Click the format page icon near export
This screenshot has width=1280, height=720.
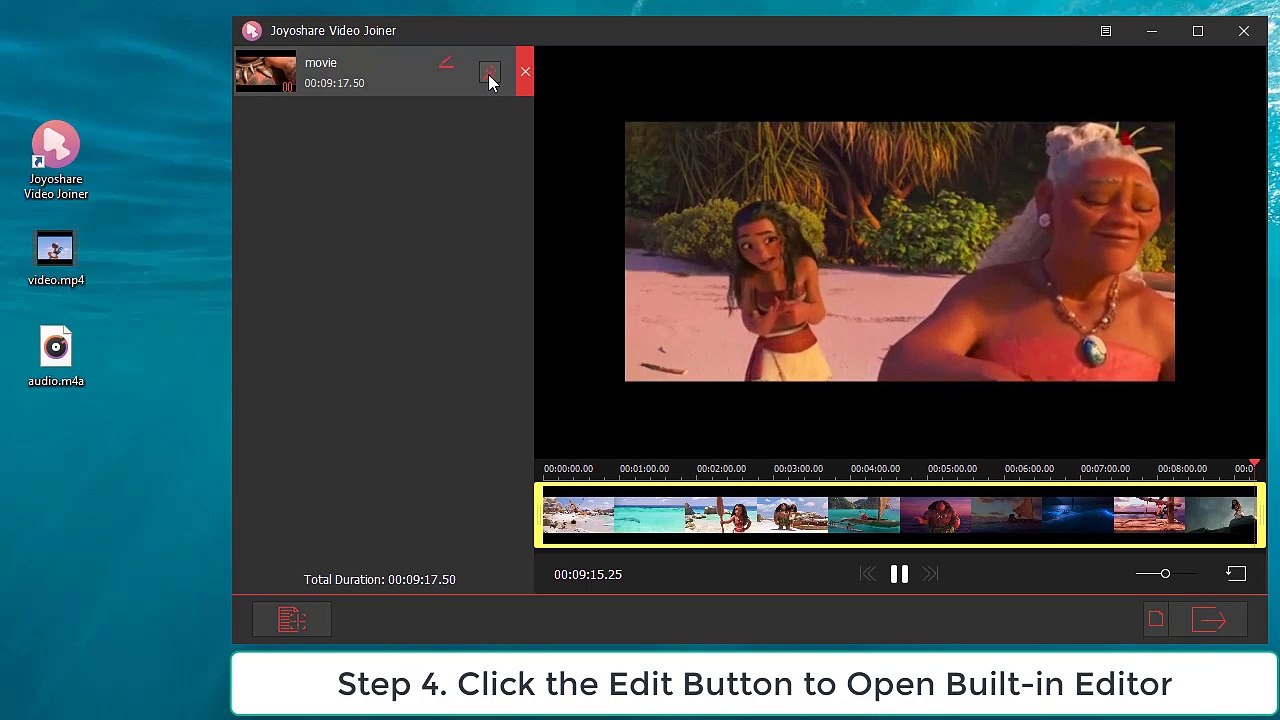point(1156,620)
